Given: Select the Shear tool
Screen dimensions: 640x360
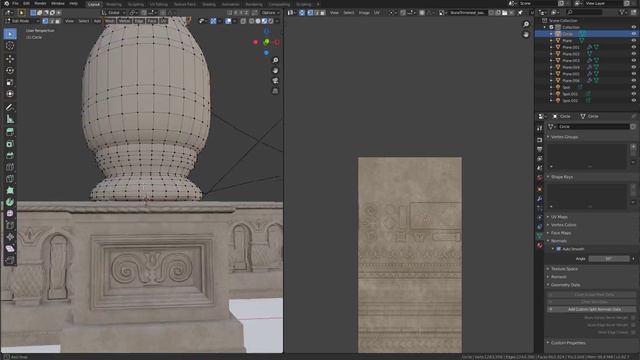Looking at the screenshot, I should pos(10,249).
